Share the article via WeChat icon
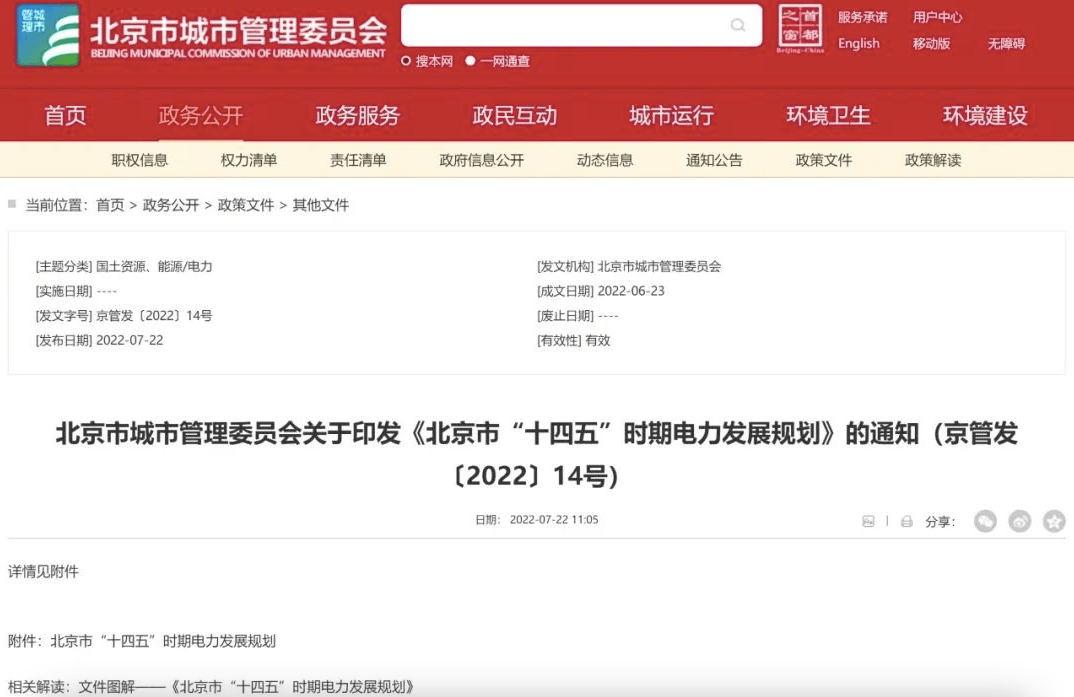Screen dimensions: 1074x697 pos(985,521)
